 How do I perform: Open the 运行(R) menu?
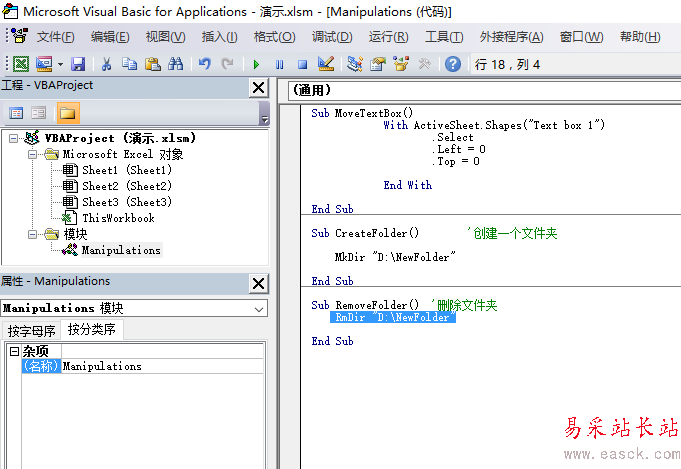pos(388,37)
